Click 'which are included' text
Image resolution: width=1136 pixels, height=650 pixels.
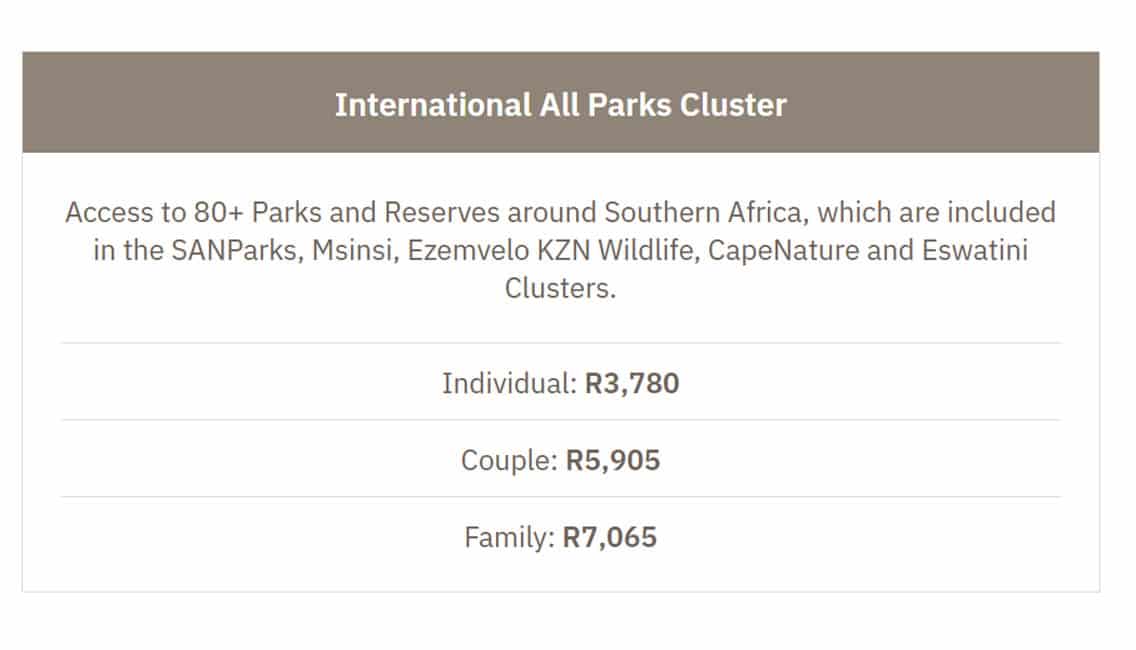coord(936,212)
